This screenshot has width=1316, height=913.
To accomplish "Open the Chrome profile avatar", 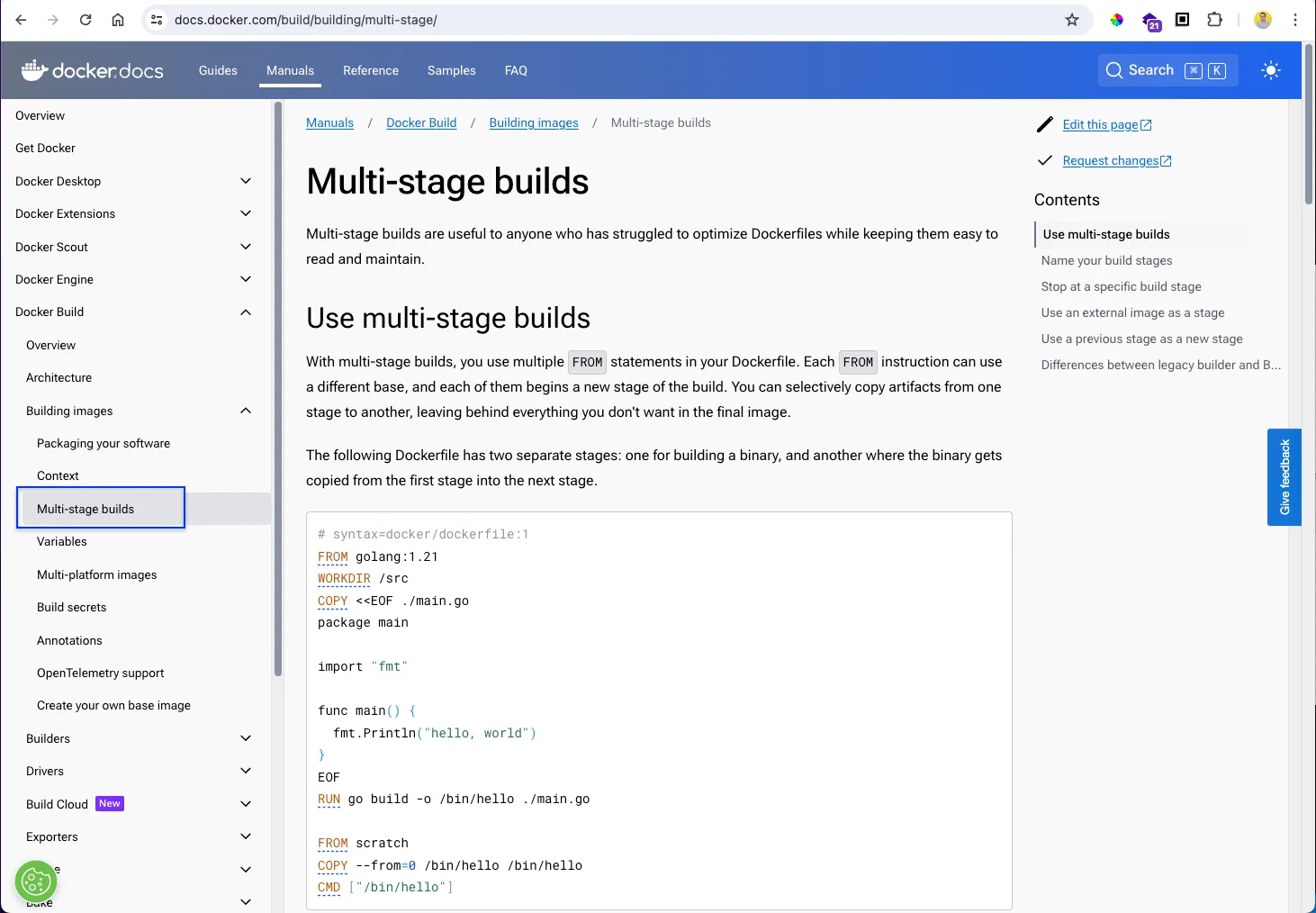I will (1263, 20).
